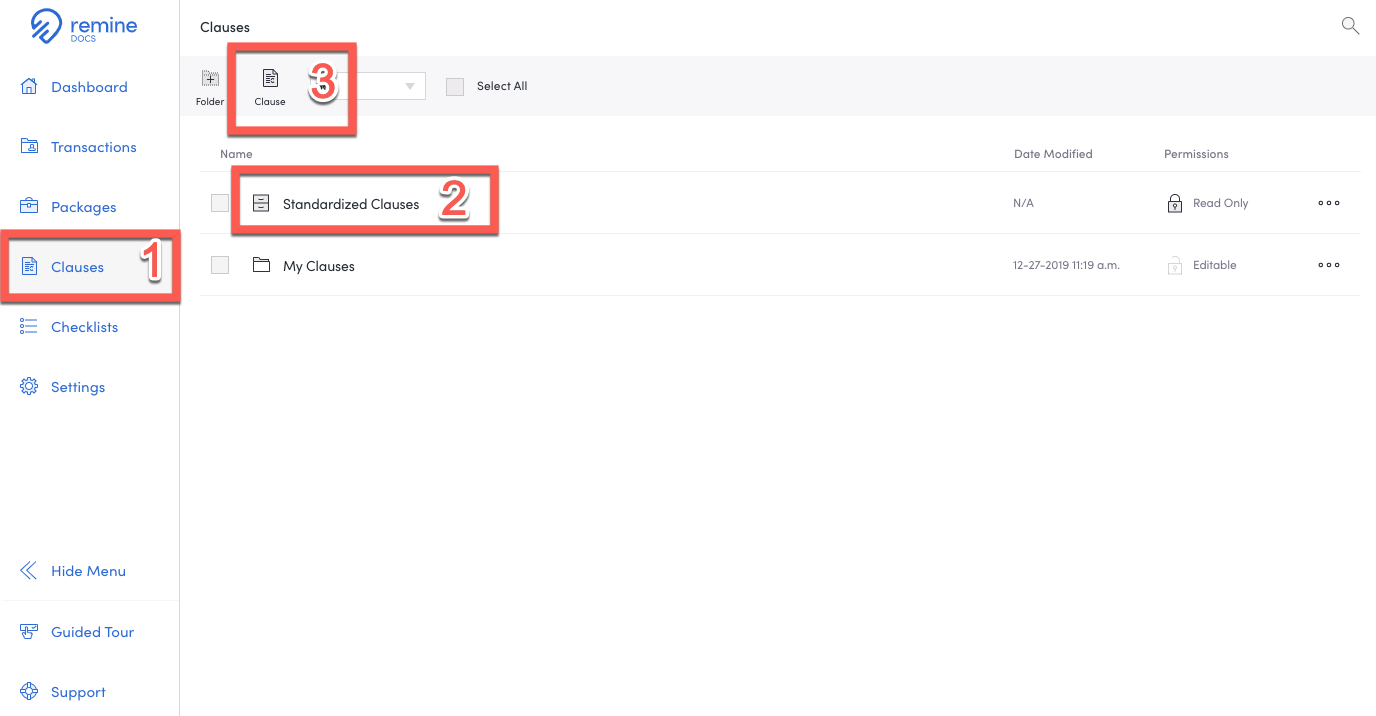The height and width of the screenshot is (716, 1376).
Task: Open the My Clauses folder
Action: click(319, 266)
